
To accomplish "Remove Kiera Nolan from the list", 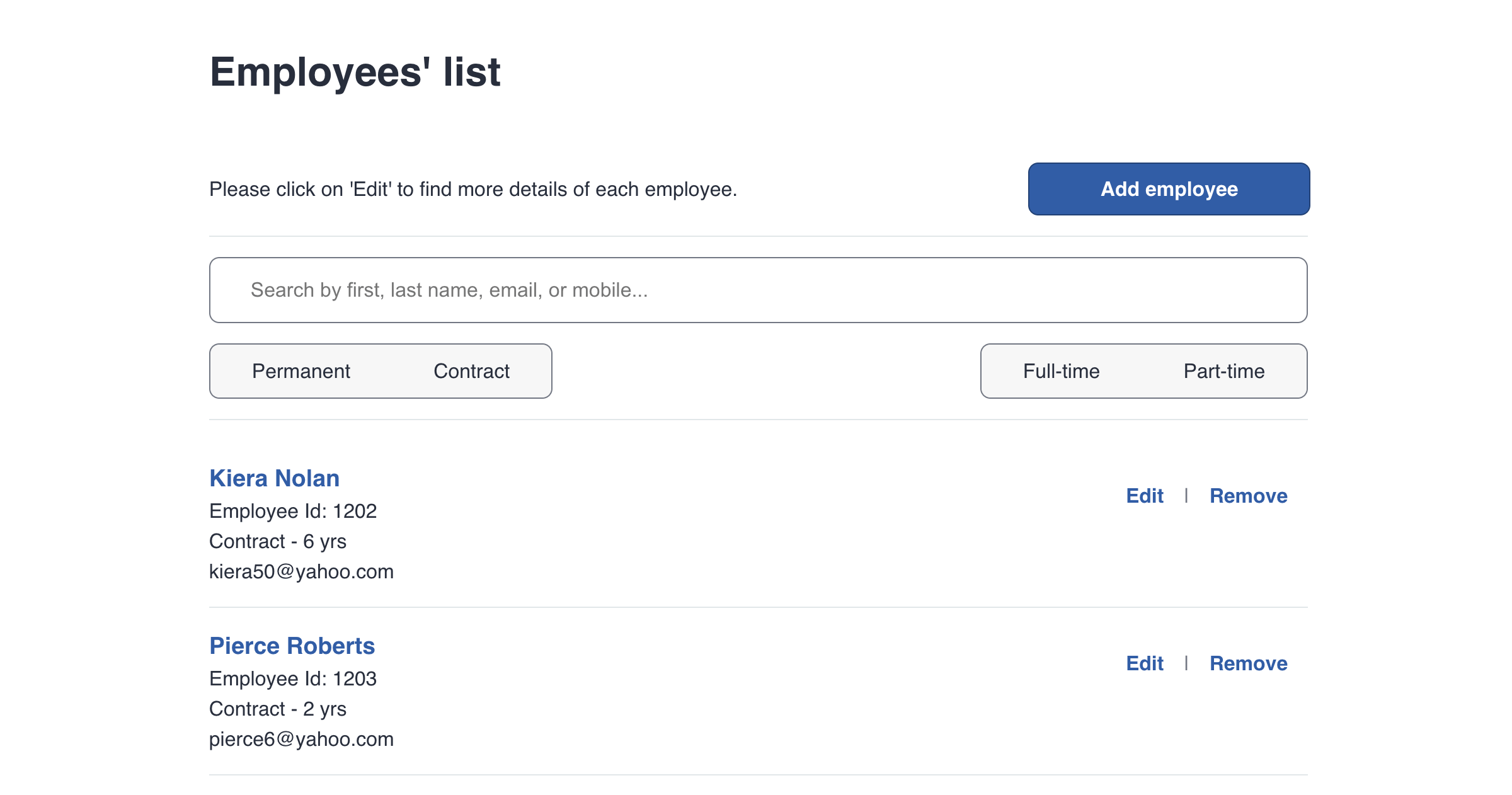I will click(x=1248, y=496).
